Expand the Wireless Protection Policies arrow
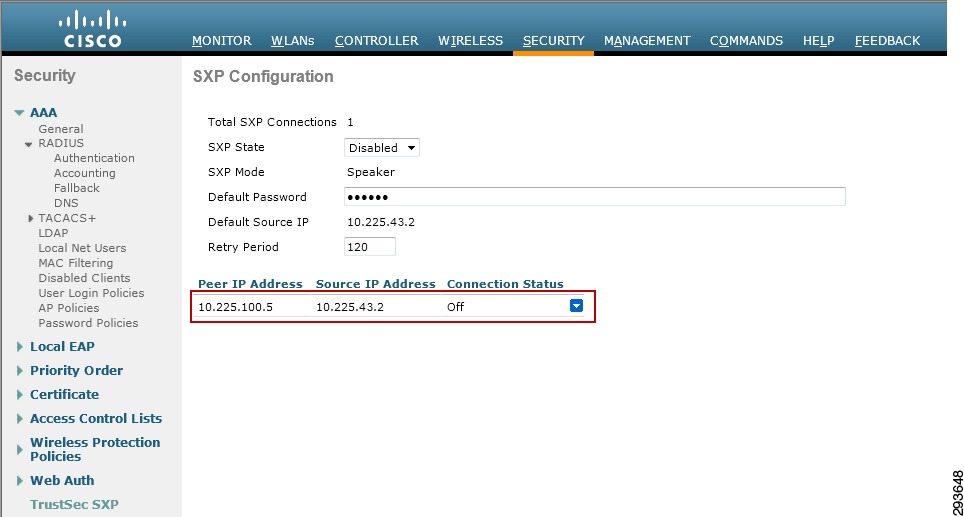 click(20, 450)
